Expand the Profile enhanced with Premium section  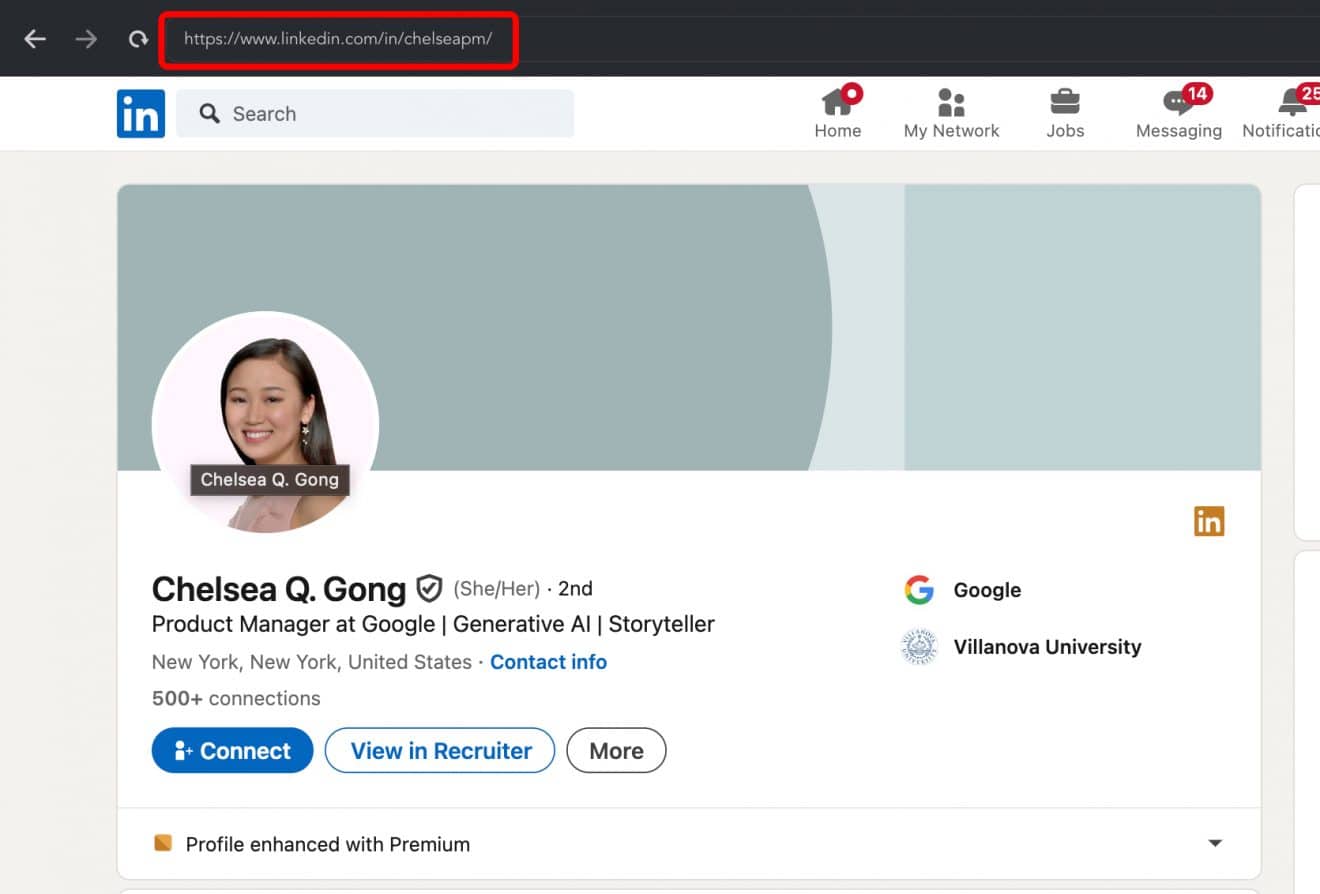(1213, 843)
